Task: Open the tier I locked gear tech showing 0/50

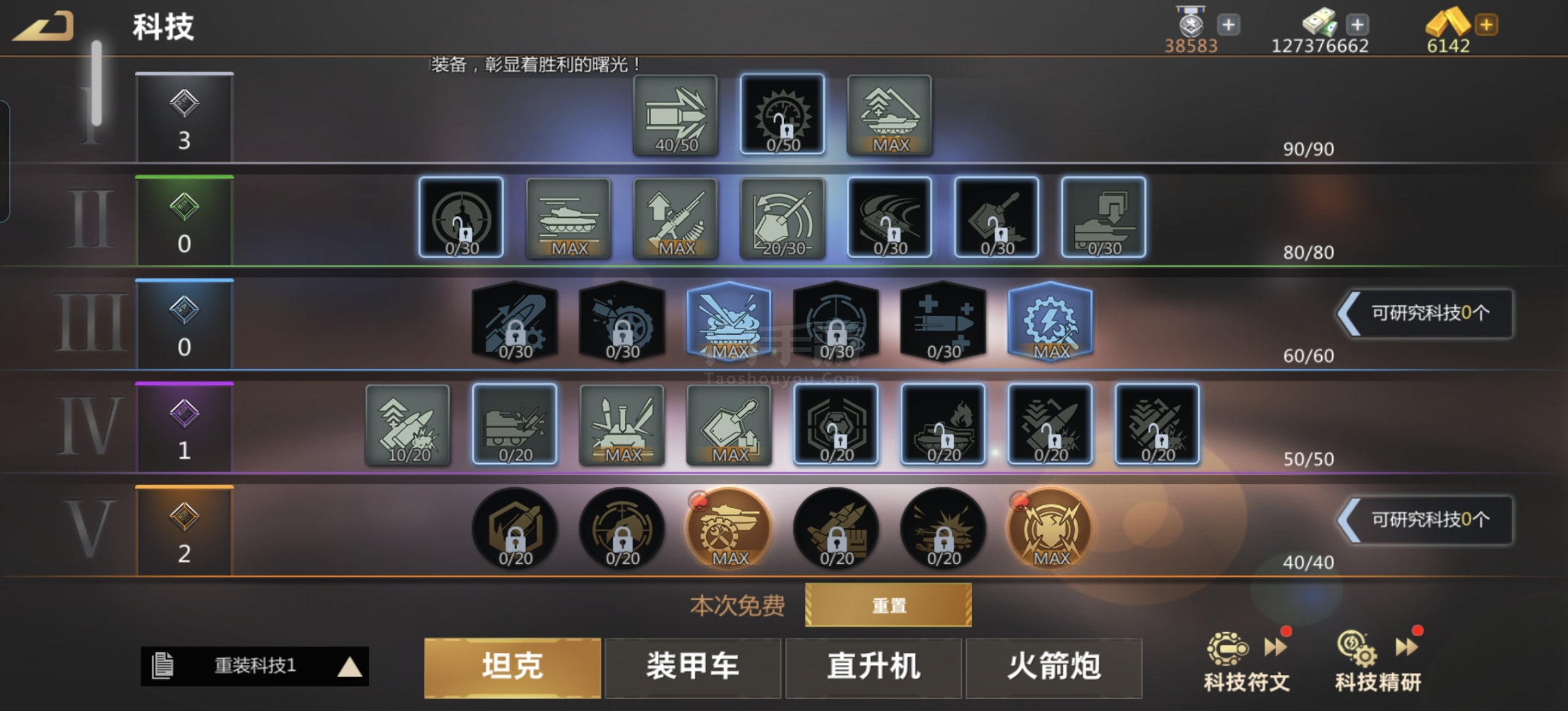Action: click(x=782, y=115)
